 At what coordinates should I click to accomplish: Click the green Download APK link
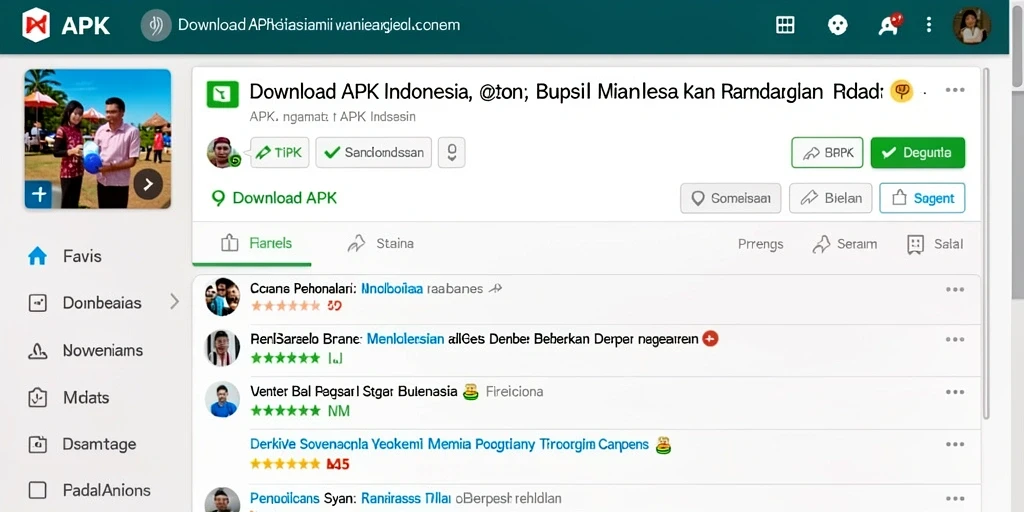click(274, 198)
